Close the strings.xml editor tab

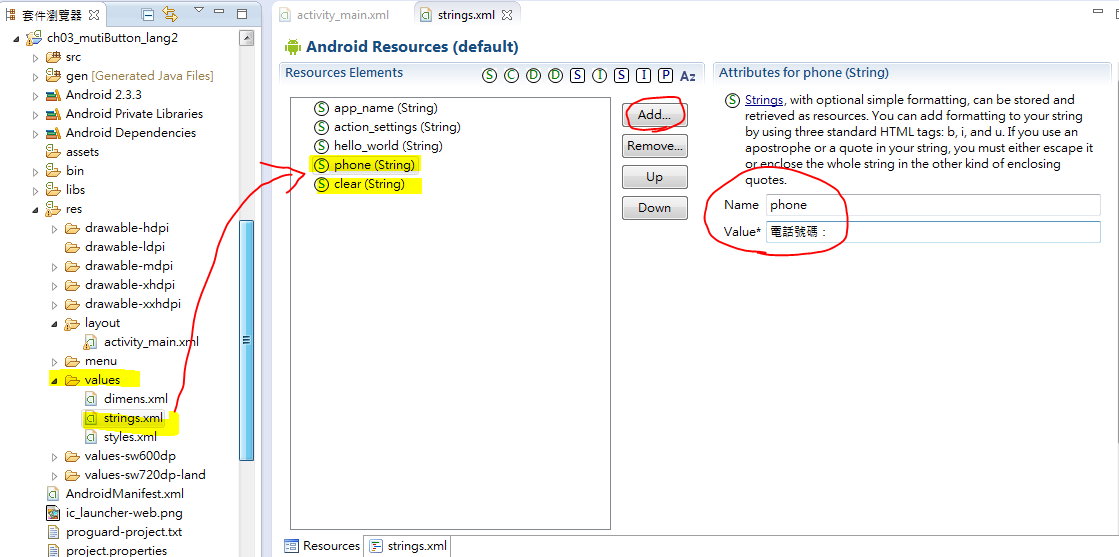pos(507,14)
